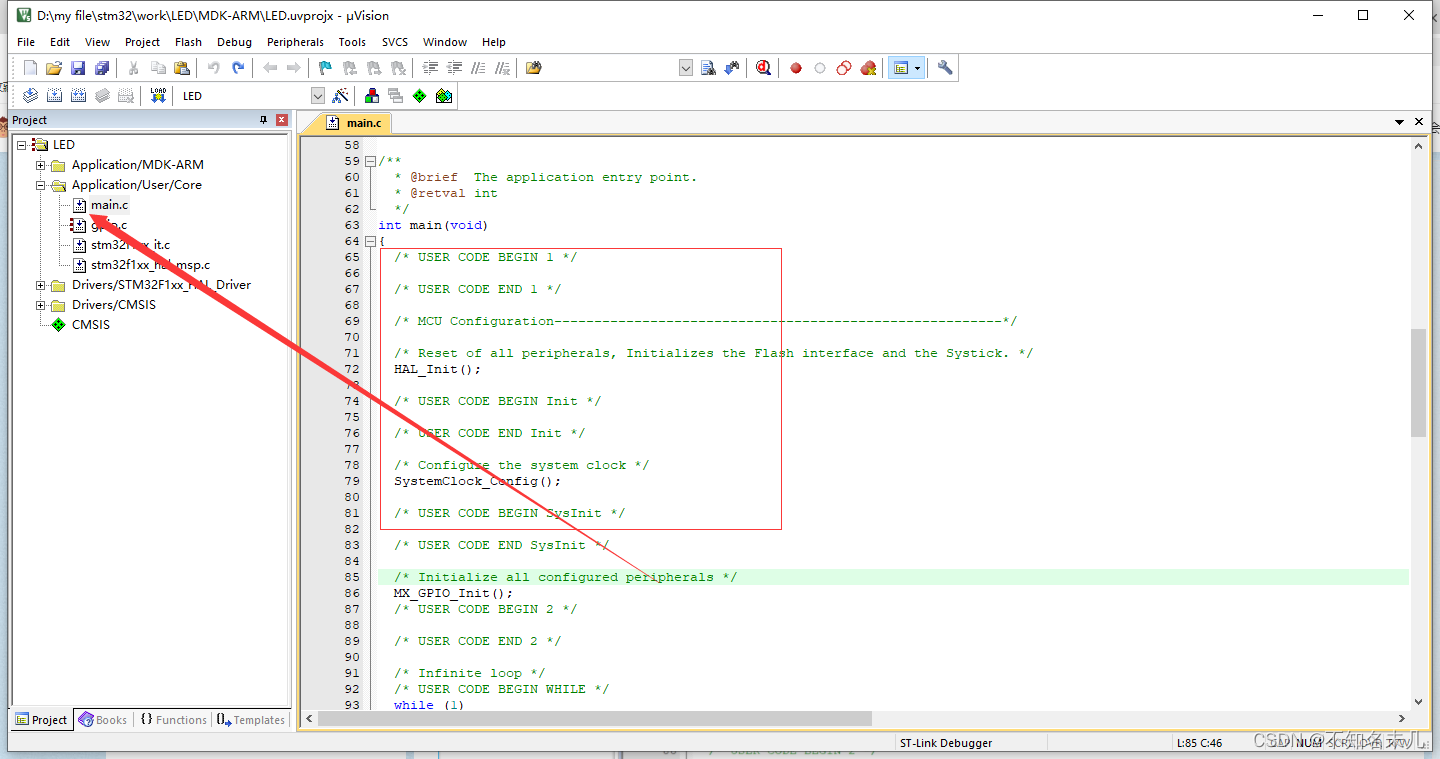Viewport: 1440px width, 759px height.
Task: Click the editor horizontal scrollbar thumb
Action: click(x=595, y=718)
